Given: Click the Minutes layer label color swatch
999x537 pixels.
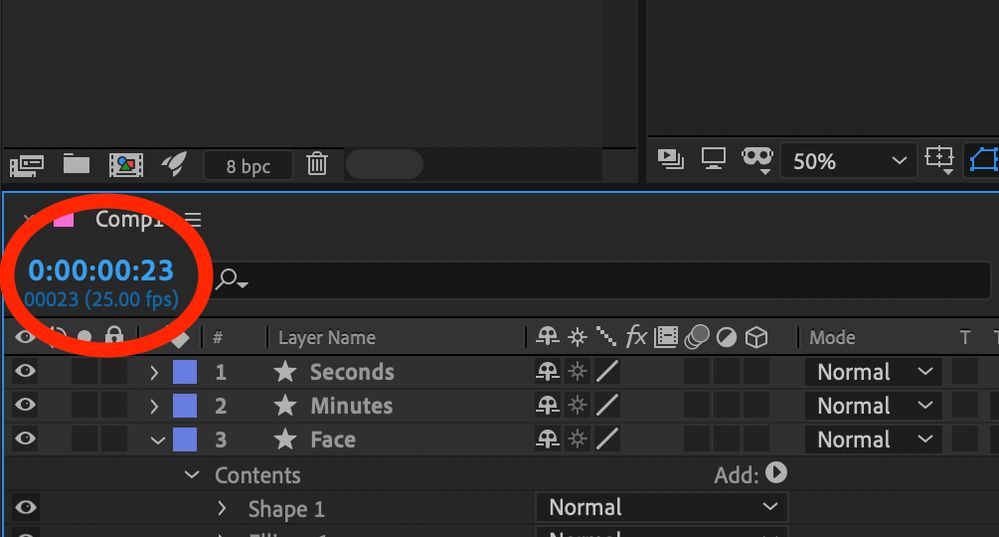Looking at the screenshot, I should 185,406.
